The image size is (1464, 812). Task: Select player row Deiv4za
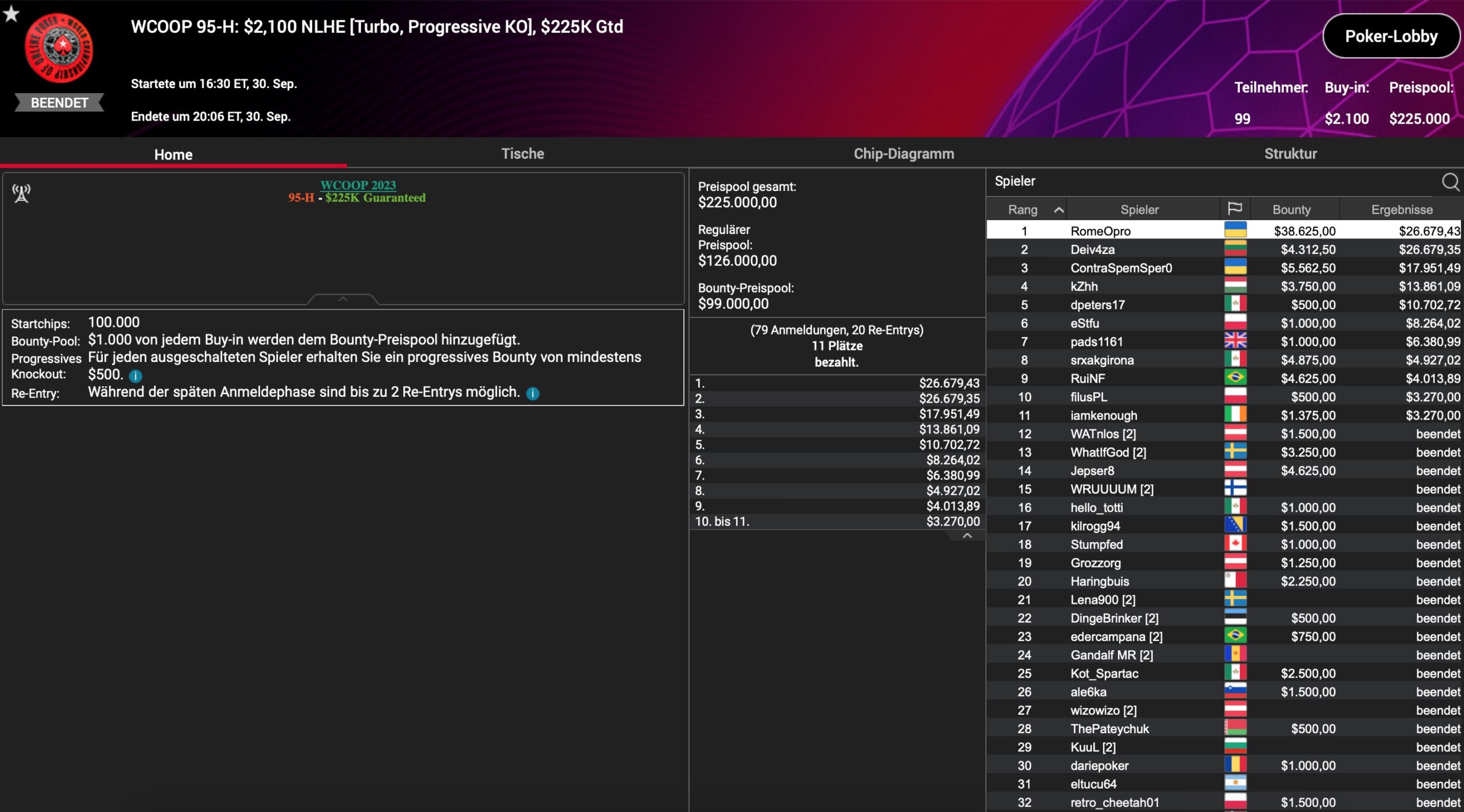click(1224, 249)
